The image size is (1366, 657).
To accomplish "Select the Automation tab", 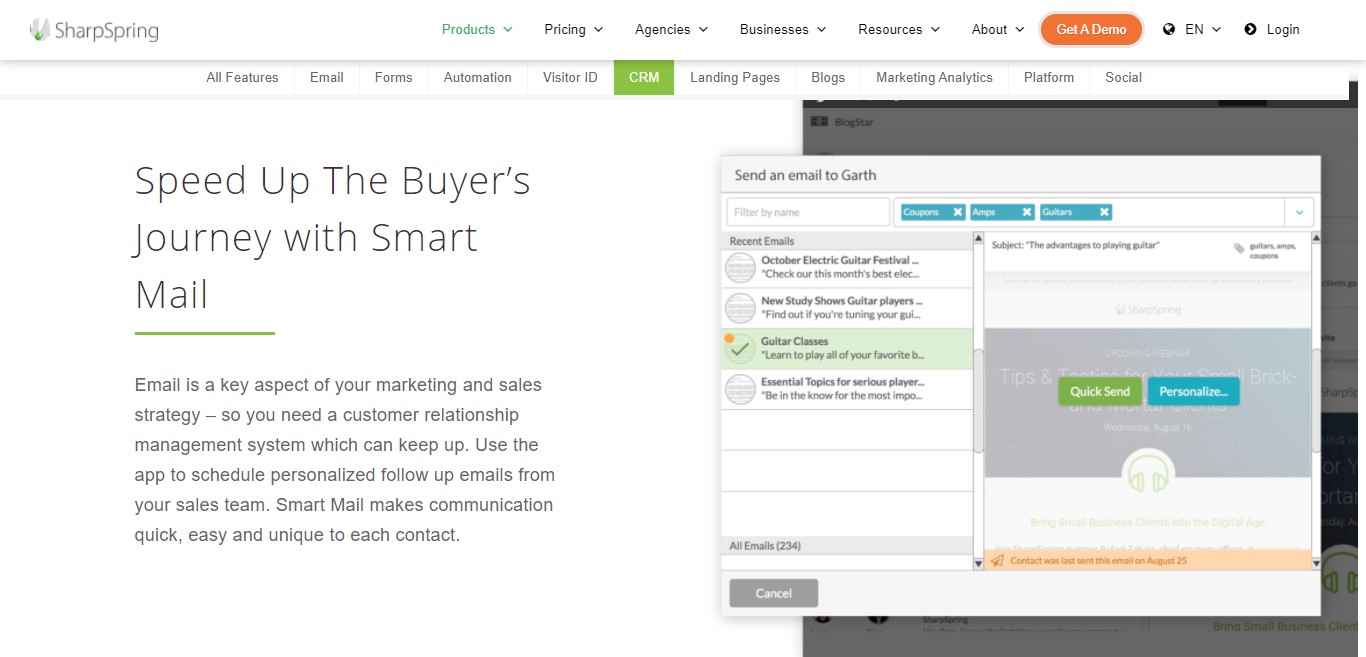I will [x=478, y=77].
